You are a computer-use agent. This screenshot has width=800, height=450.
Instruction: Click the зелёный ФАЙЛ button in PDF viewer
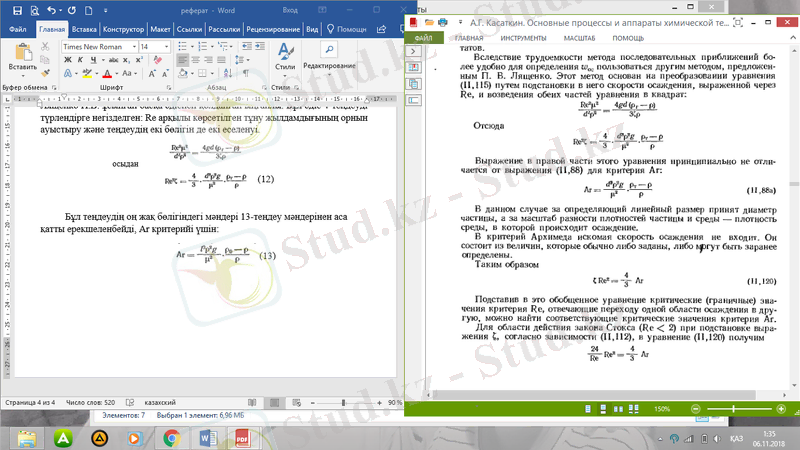coord(423,38)
